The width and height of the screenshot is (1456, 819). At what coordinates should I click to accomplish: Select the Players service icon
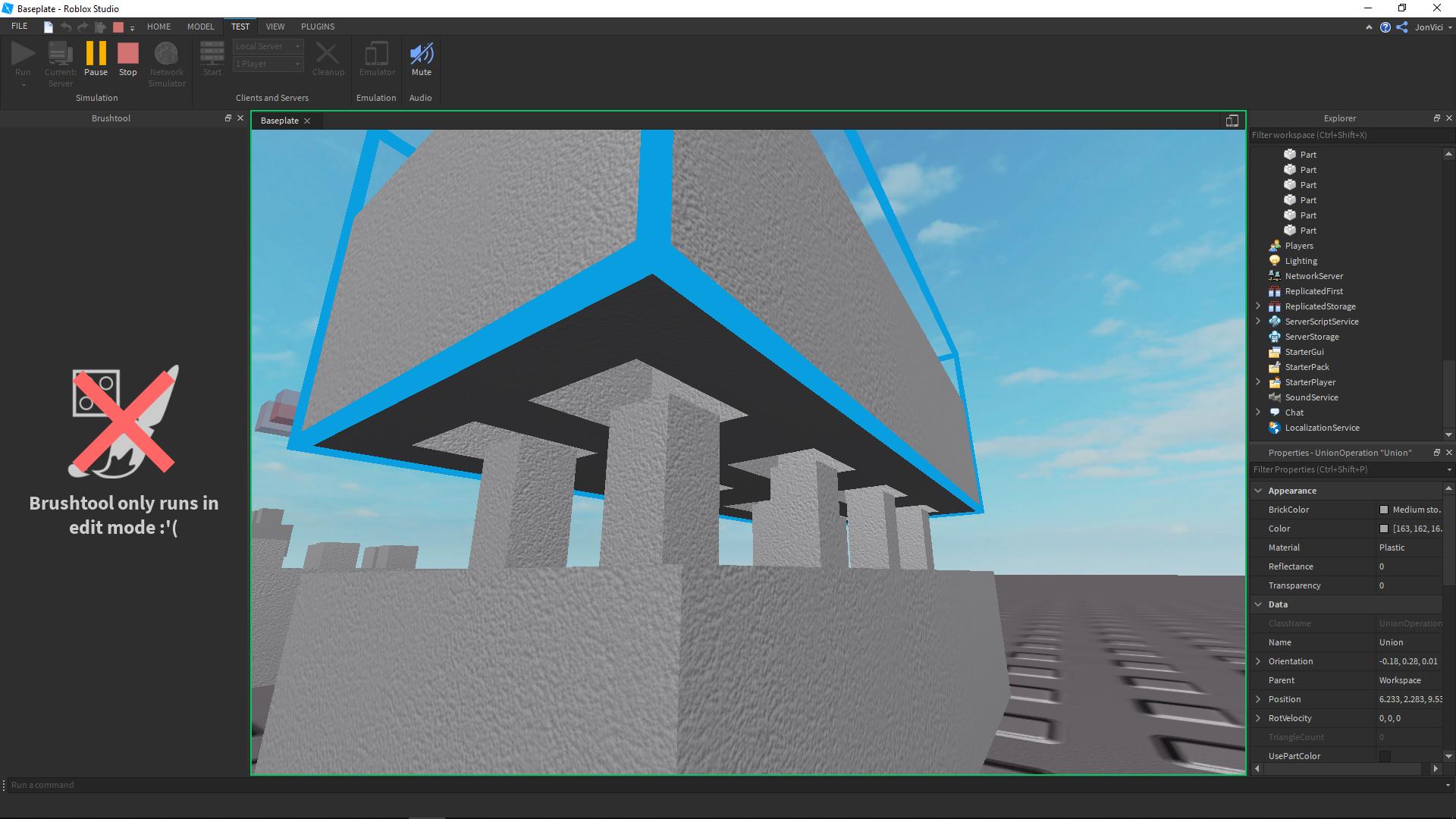click(x=1275, y=246)
